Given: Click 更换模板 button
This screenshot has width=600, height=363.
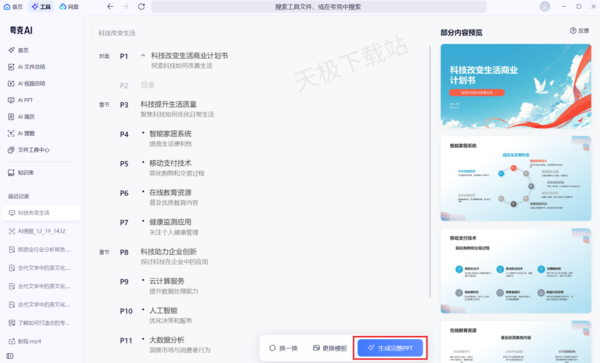Looking at the screenshot, I should point(330,348).
